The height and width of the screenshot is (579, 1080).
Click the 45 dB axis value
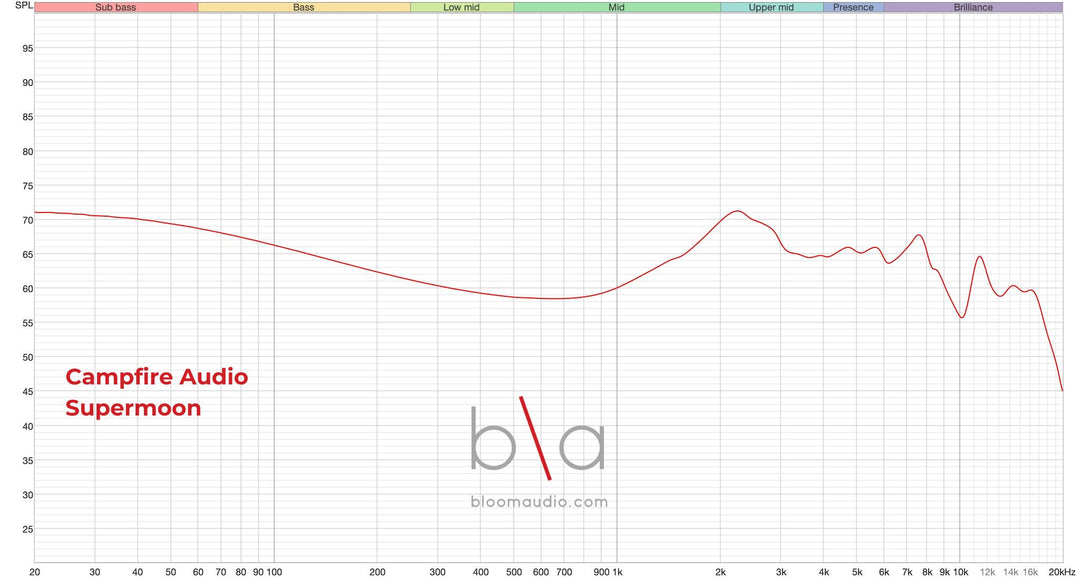[x=28, y=392]
